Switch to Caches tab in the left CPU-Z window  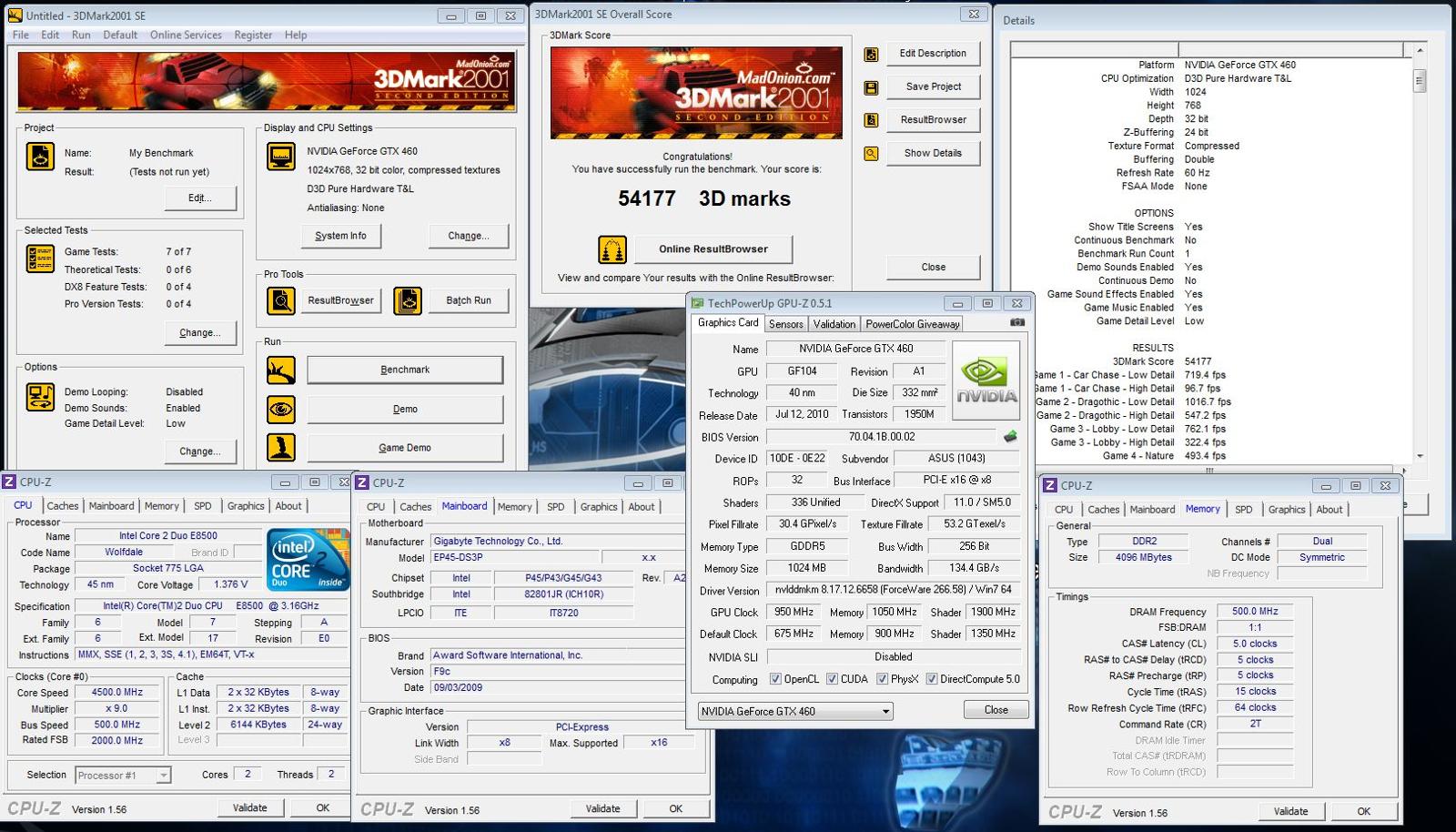pyautogui.click(x=63, y=506)
